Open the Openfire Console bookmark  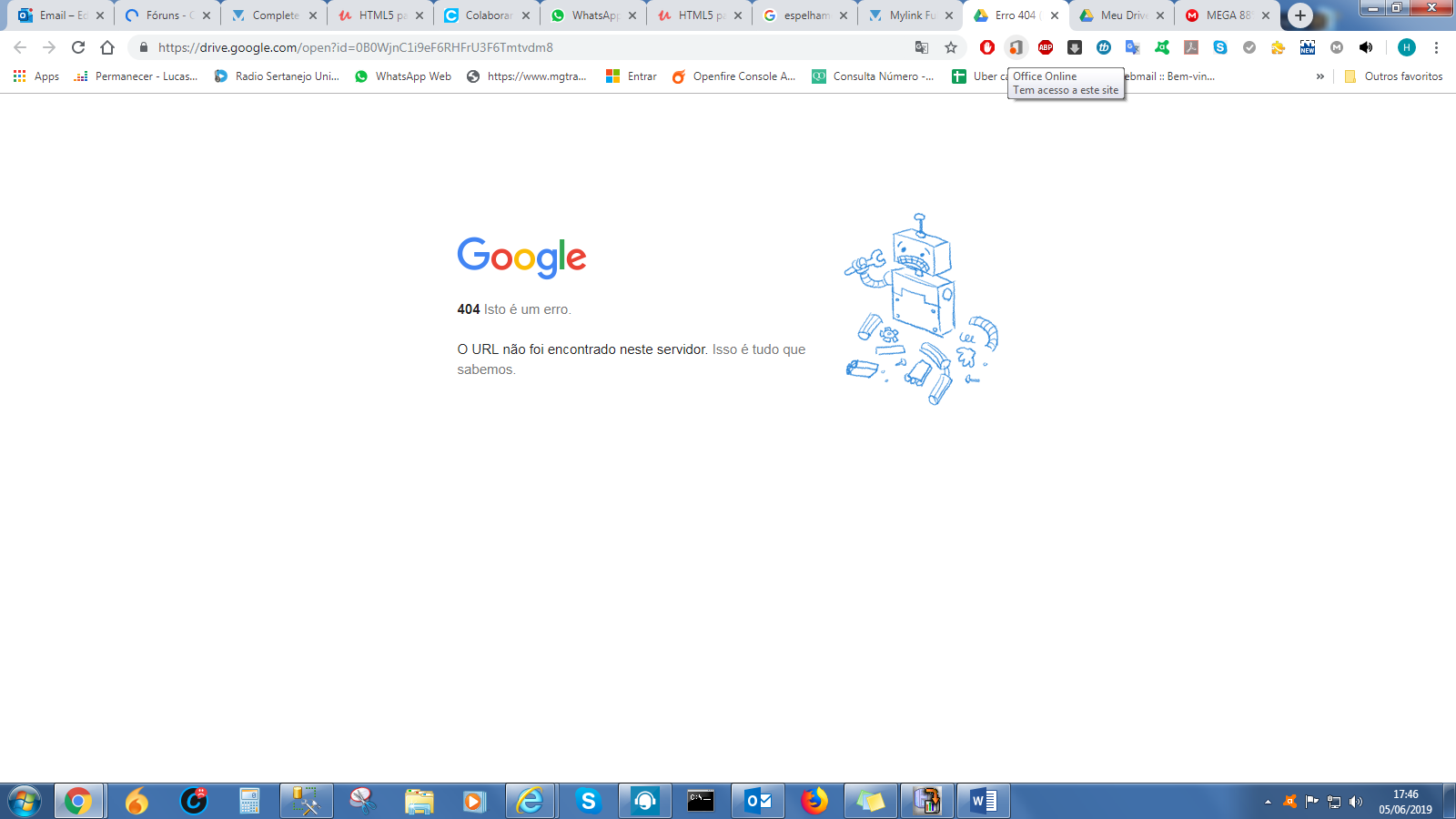733,76
